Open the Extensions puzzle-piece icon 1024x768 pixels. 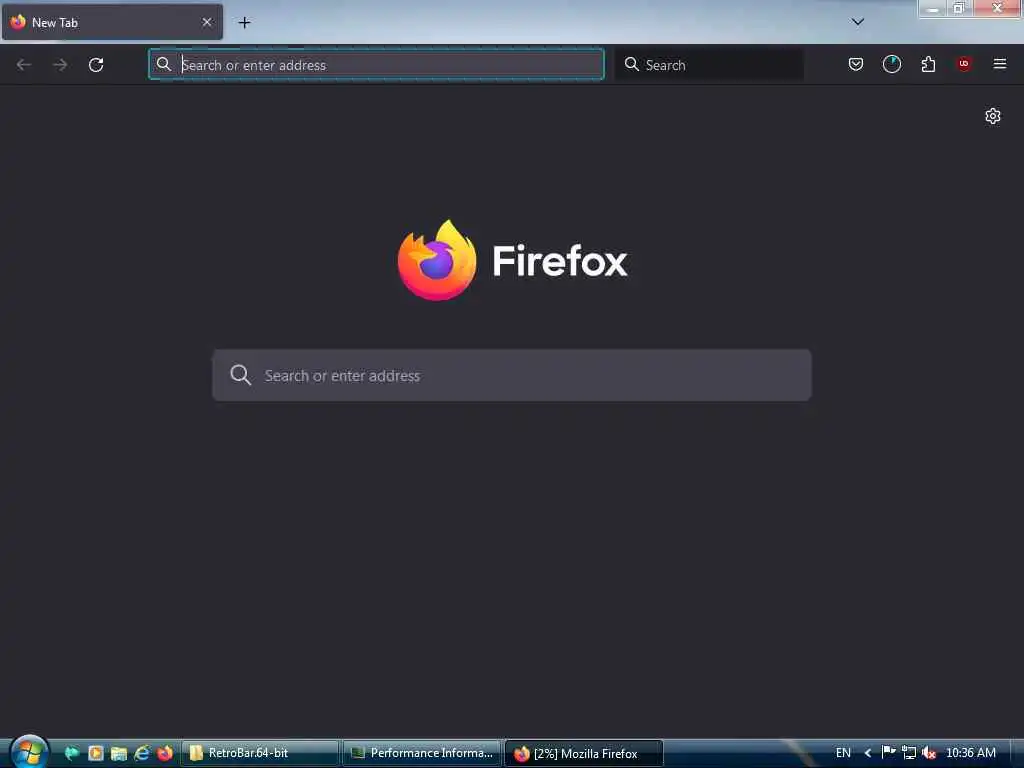tap(928, 64)
